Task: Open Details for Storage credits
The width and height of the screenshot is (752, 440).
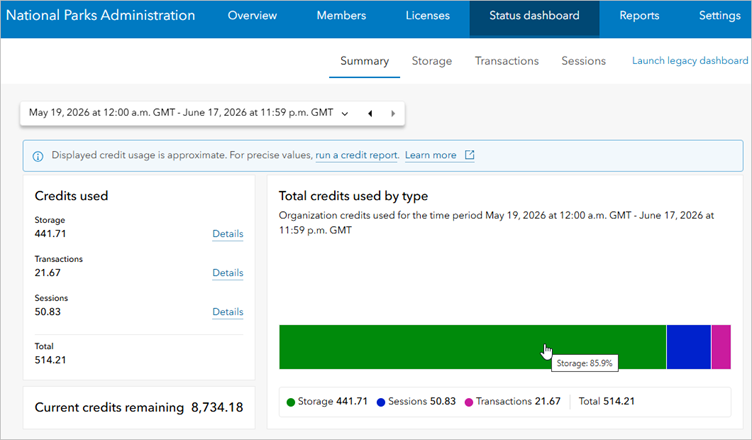Action: tap(228, 234)
